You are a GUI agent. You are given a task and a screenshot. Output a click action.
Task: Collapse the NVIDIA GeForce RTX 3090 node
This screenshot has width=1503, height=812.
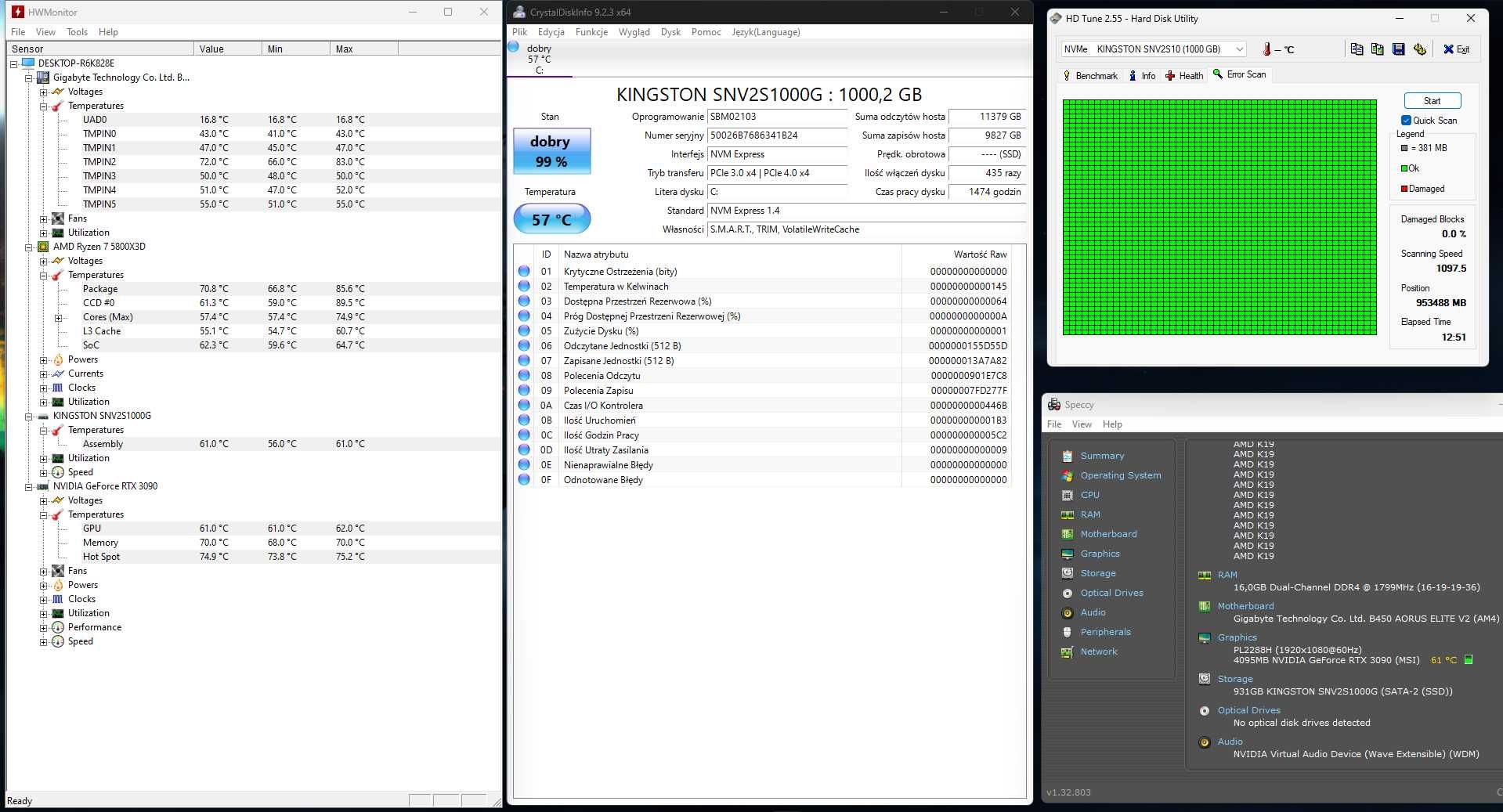(29, 486)
